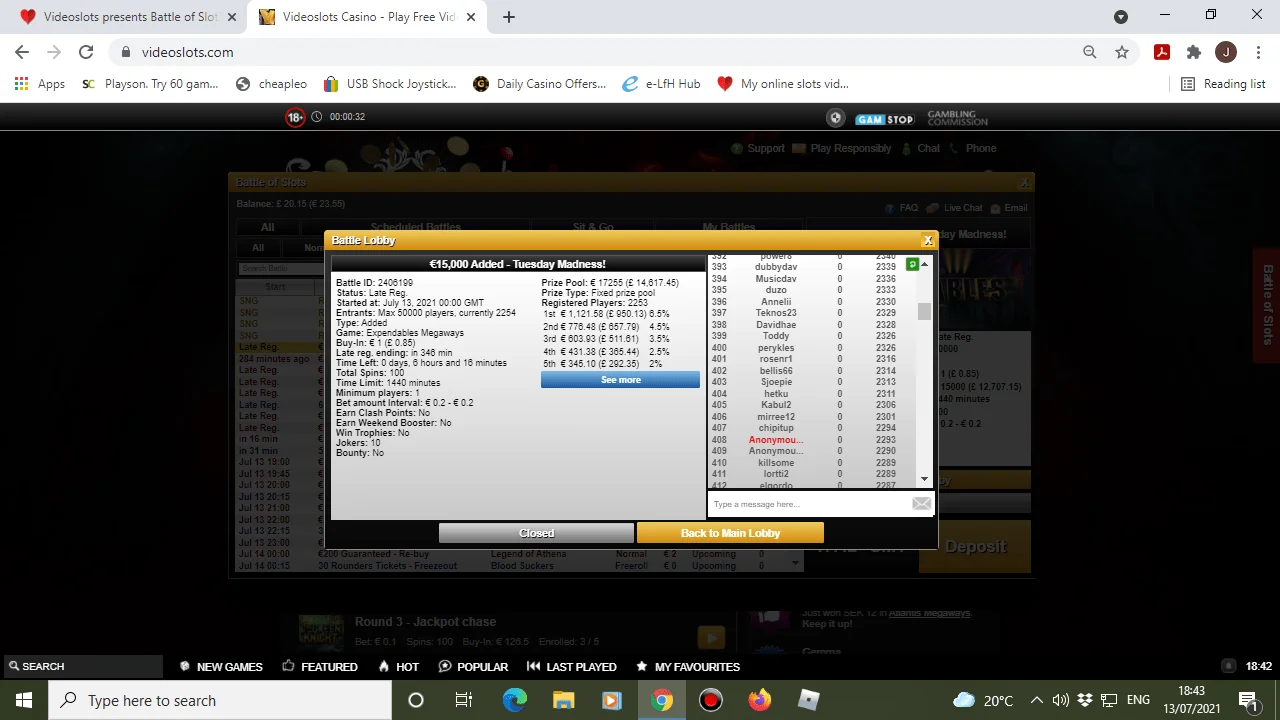1280x720 pixels.
Task: Open HOT games category
Action: pos(398,666)
